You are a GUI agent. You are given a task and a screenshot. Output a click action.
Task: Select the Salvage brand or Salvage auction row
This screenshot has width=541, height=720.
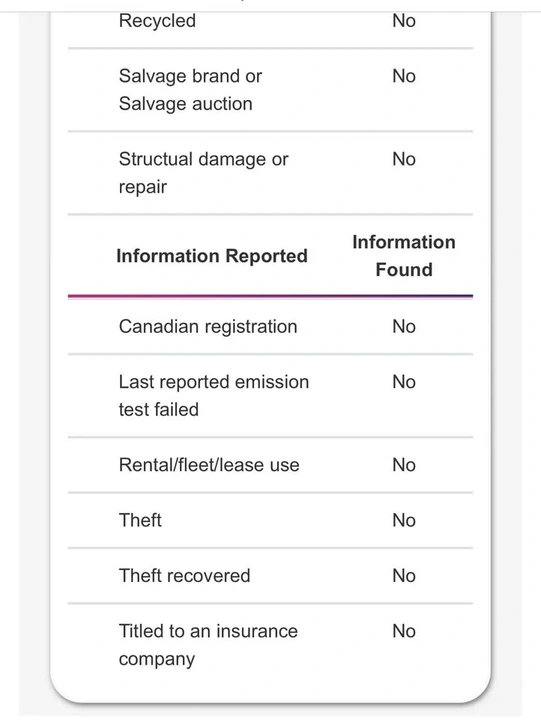pyautogui.click(x=270, y=90)
